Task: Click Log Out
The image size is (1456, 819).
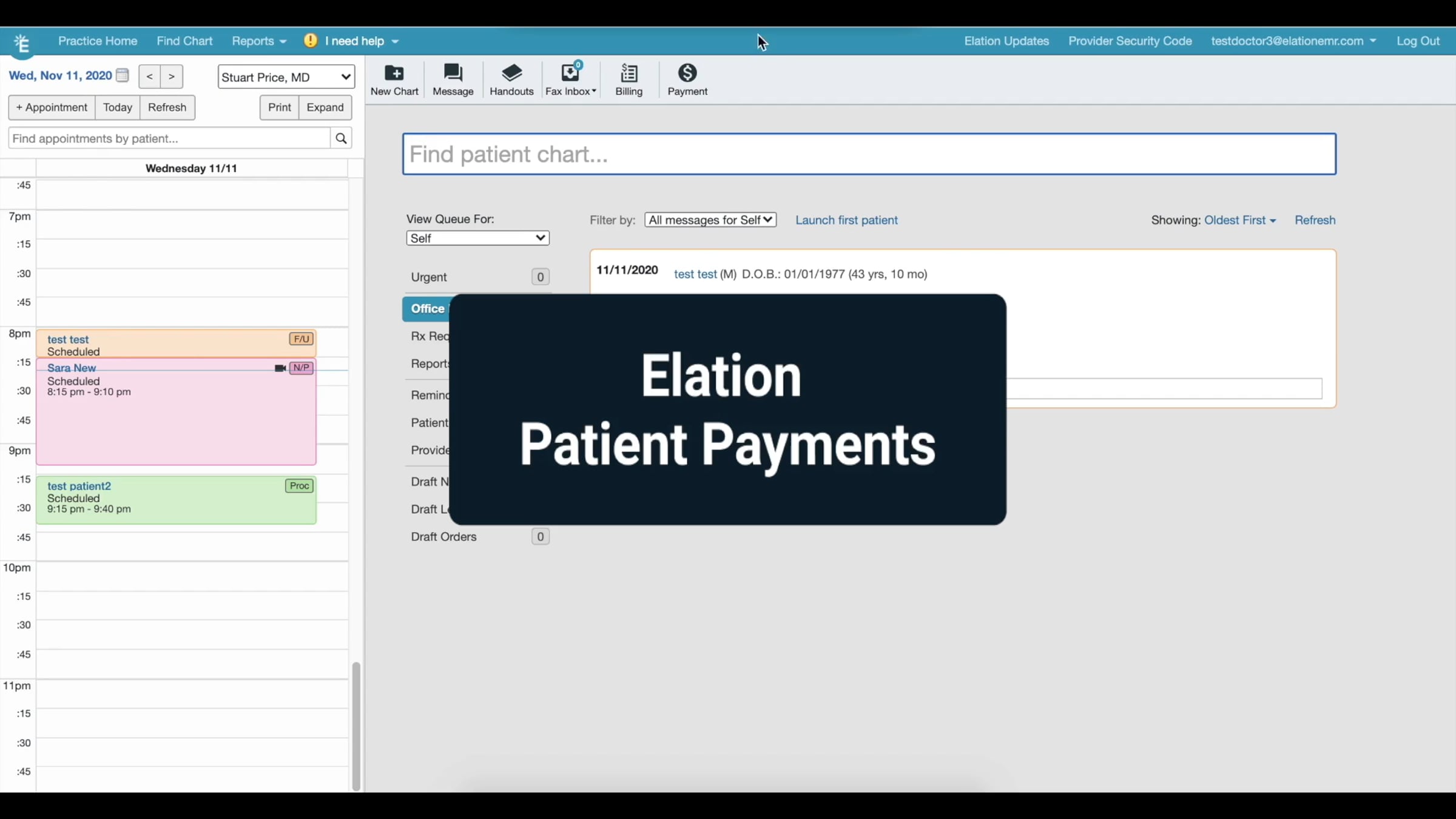Action: tap(1418, 41)
